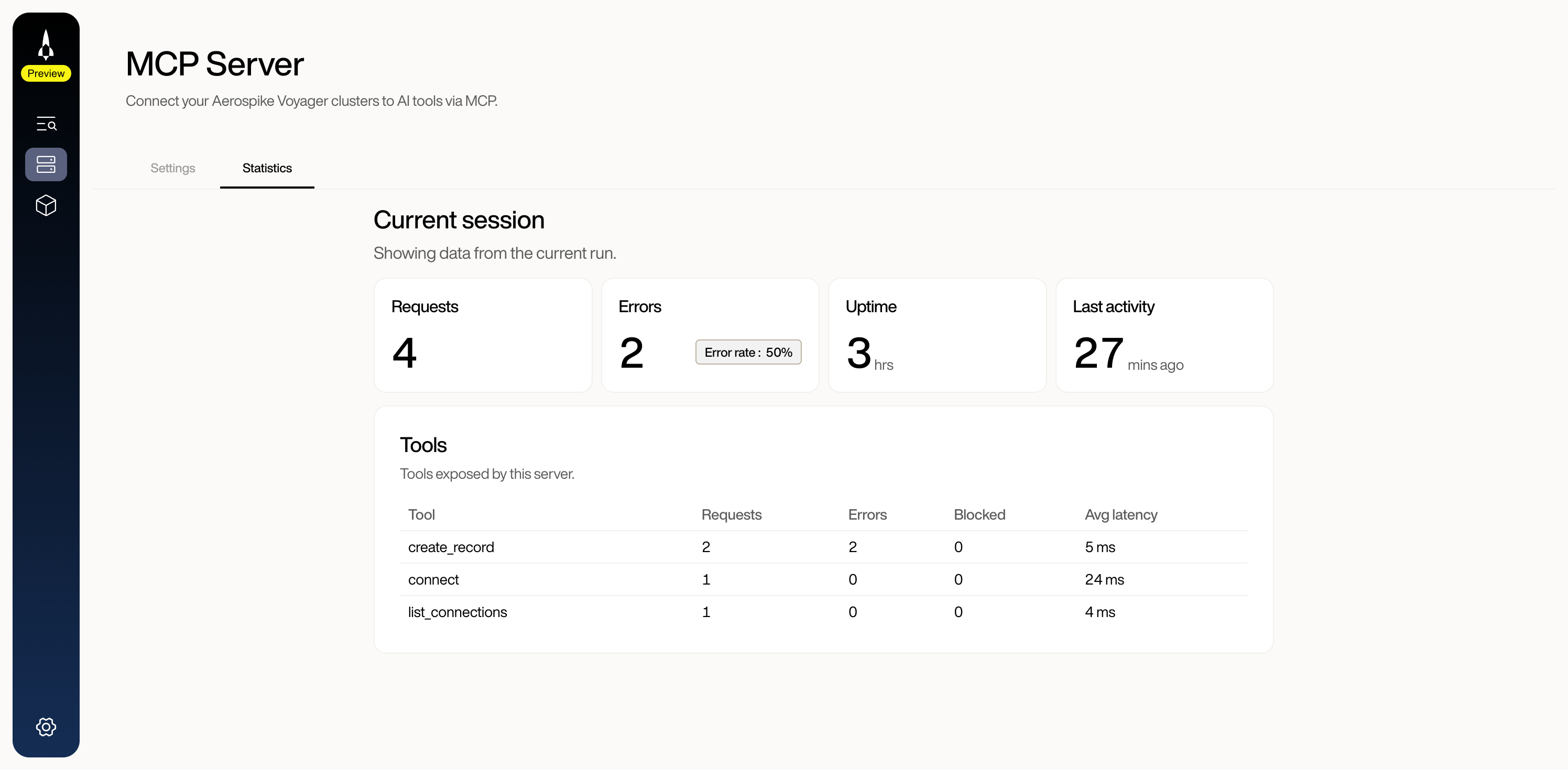Screen dimensions: 1568x770
Task: Open settings via the gear icon
Action: point(46,726)
